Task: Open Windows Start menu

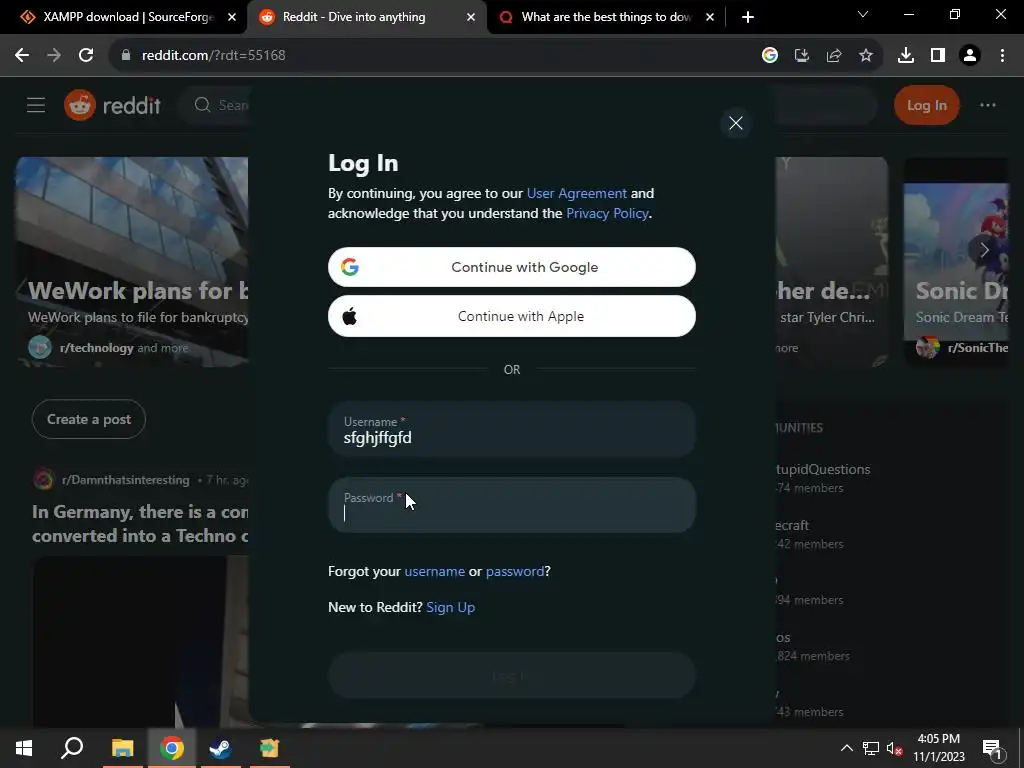Action: (x=24, y=748)
